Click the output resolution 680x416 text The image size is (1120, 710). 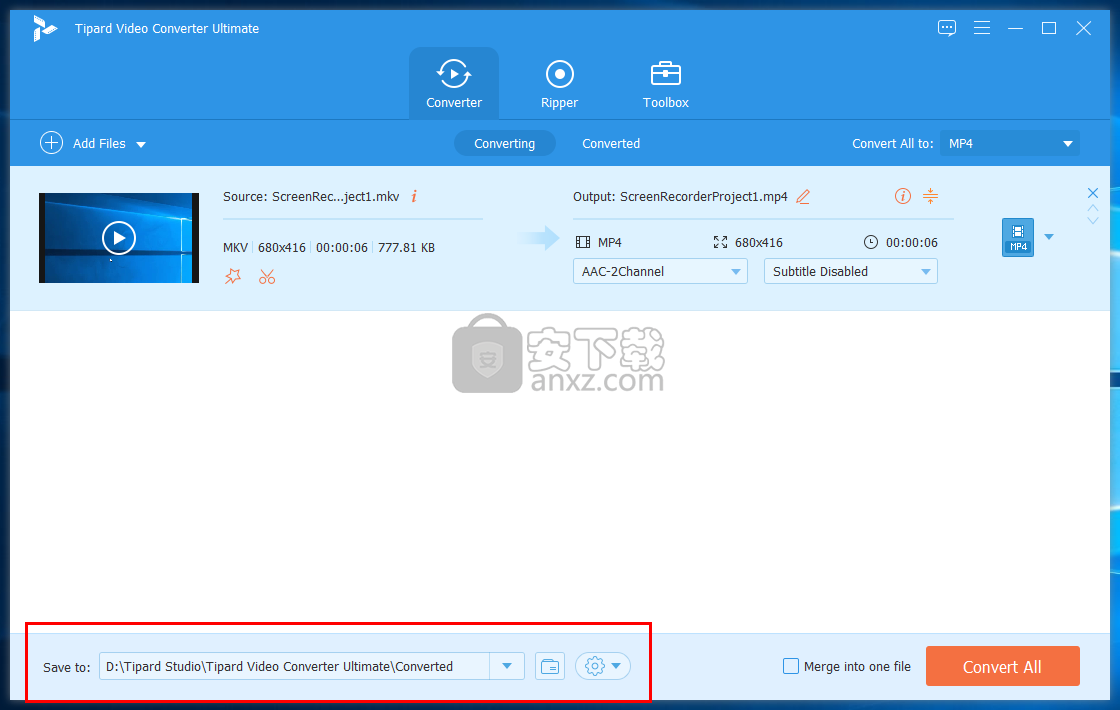coord(759,242)
